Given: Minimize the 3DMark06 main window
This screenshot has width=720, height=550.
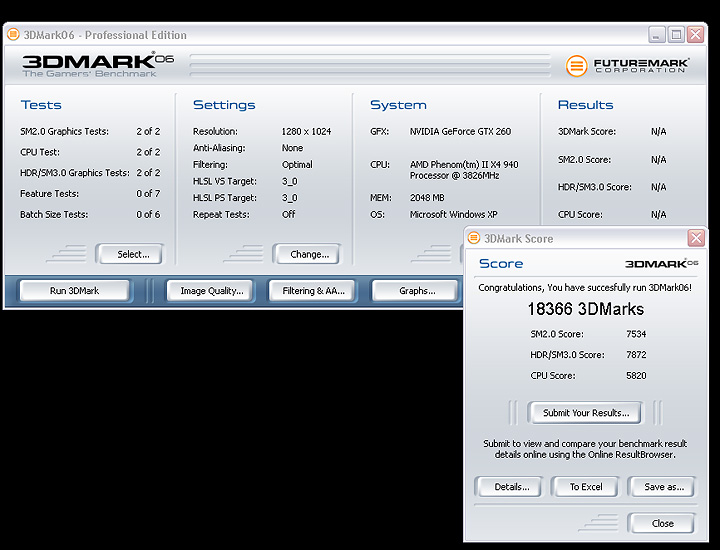Looking at the screenshot, I should (656, 34).
